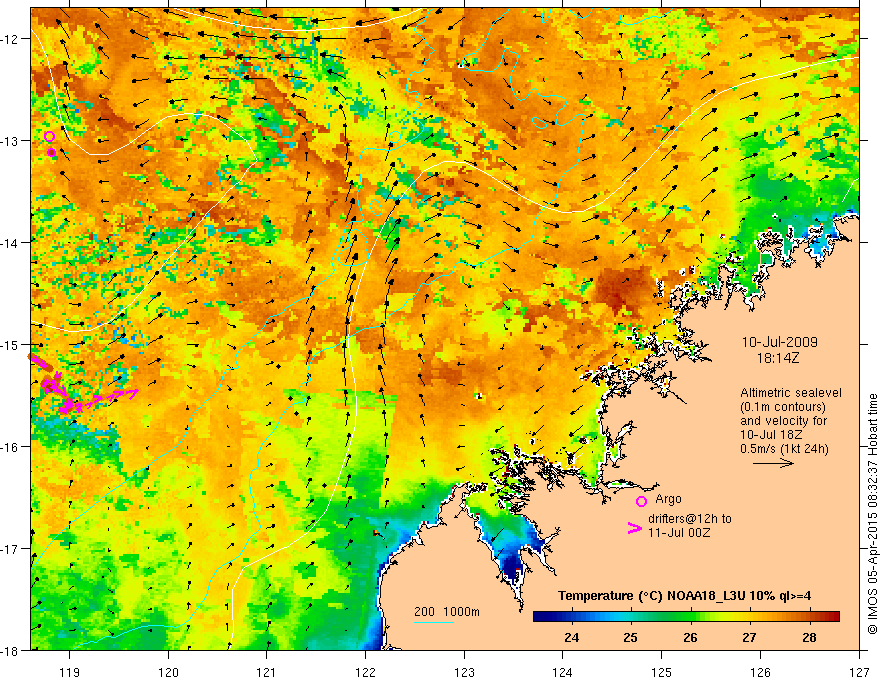Click the '200 1000m' depth label

[x=447, y=612]
